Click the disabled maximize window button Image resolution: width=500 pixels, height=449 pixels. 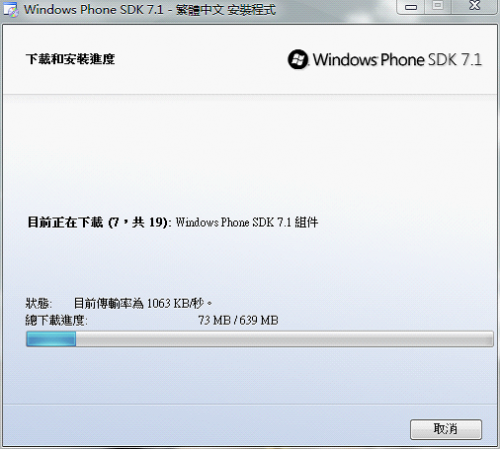pyautogui.click(x=438, y=6)
